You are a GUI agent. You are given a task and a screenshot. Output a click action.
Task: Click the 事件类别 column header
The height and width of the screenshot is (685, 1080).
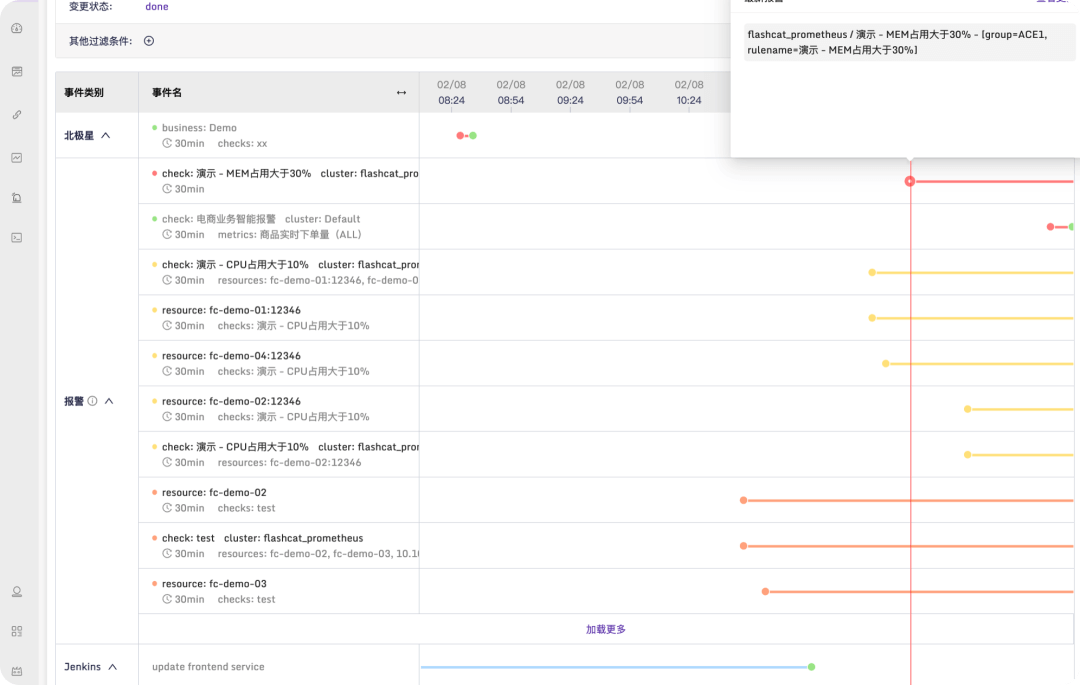[84, 92]
